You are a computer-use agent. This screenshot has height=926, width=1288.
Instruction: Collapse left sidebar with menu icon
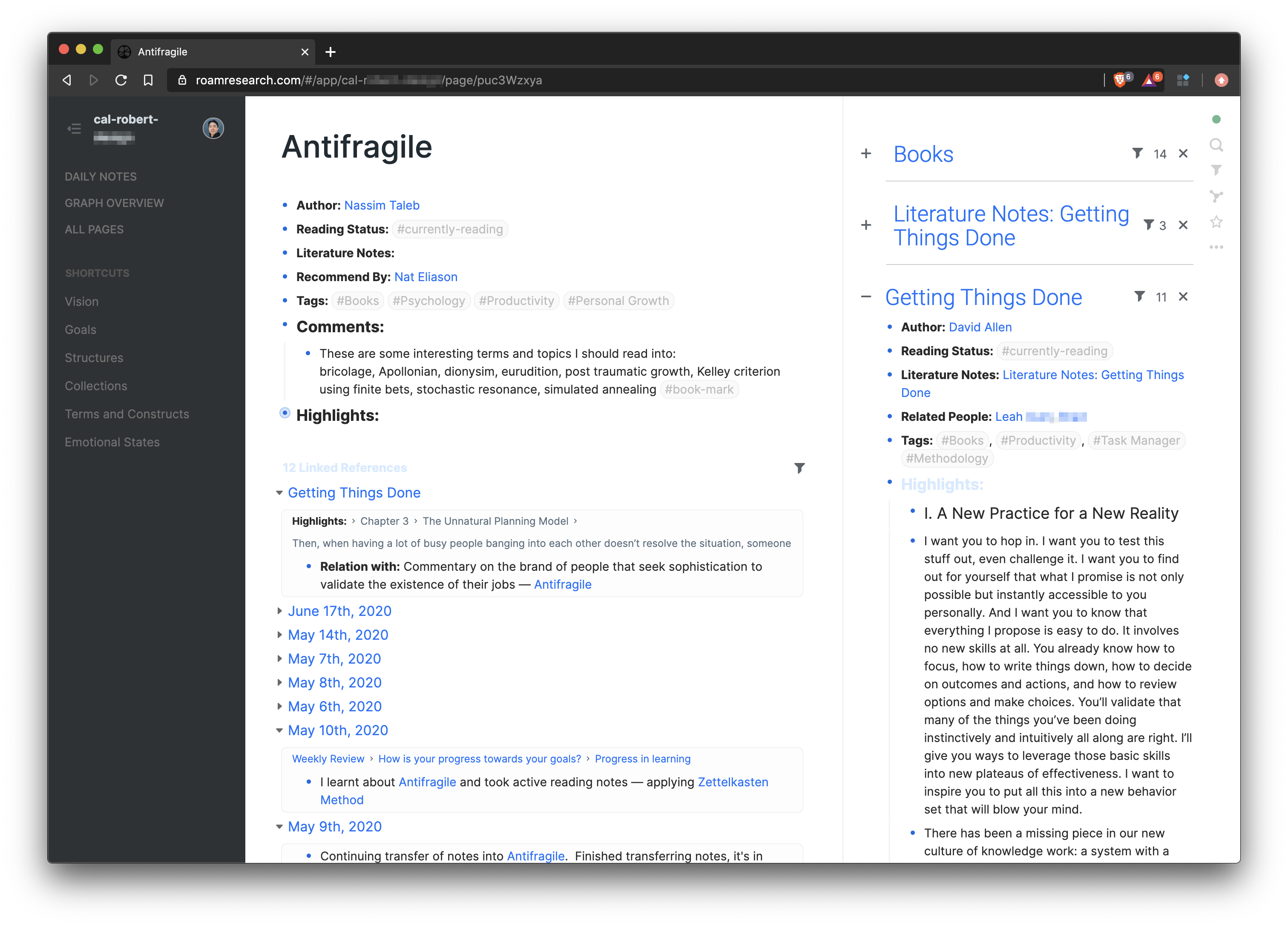pyautogui.click(x=74, y=128)
